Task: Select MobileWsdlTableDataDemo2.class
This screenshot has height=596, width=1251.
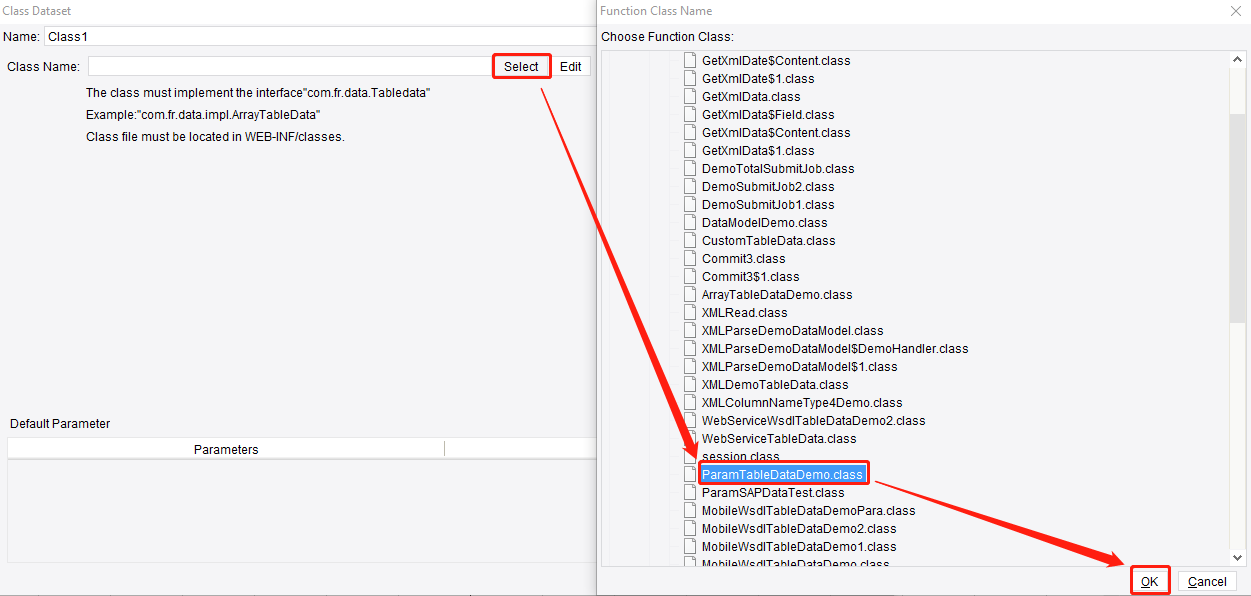Action: (x=799, y=528)
